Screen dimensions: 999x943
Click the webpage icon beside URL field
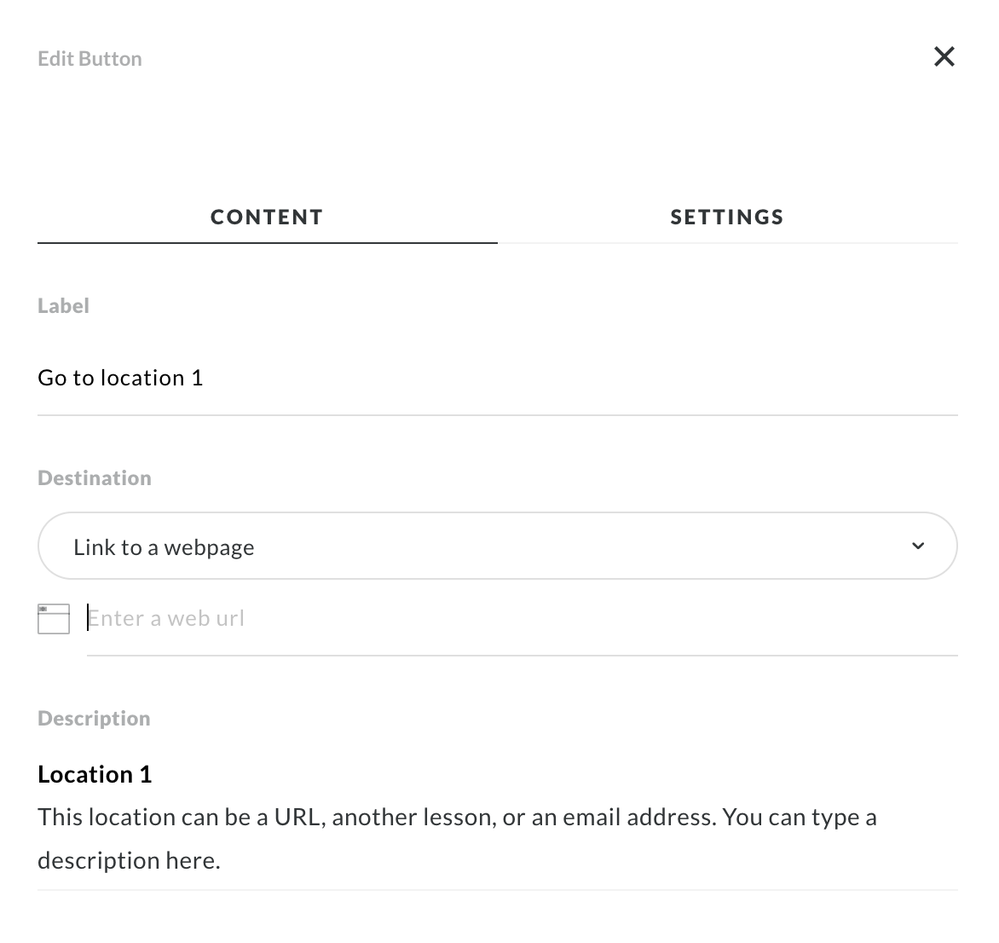(53, 618)
